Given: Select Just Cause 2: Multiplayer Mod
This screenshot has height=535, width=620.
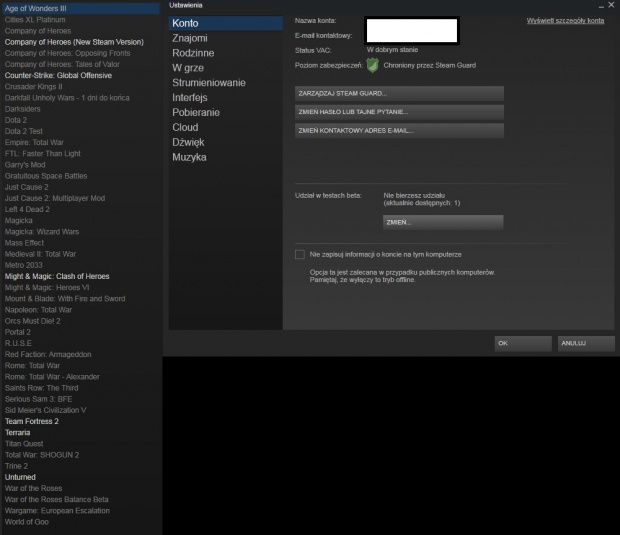Looking at the screenshot, I should (x=55, y=198).
